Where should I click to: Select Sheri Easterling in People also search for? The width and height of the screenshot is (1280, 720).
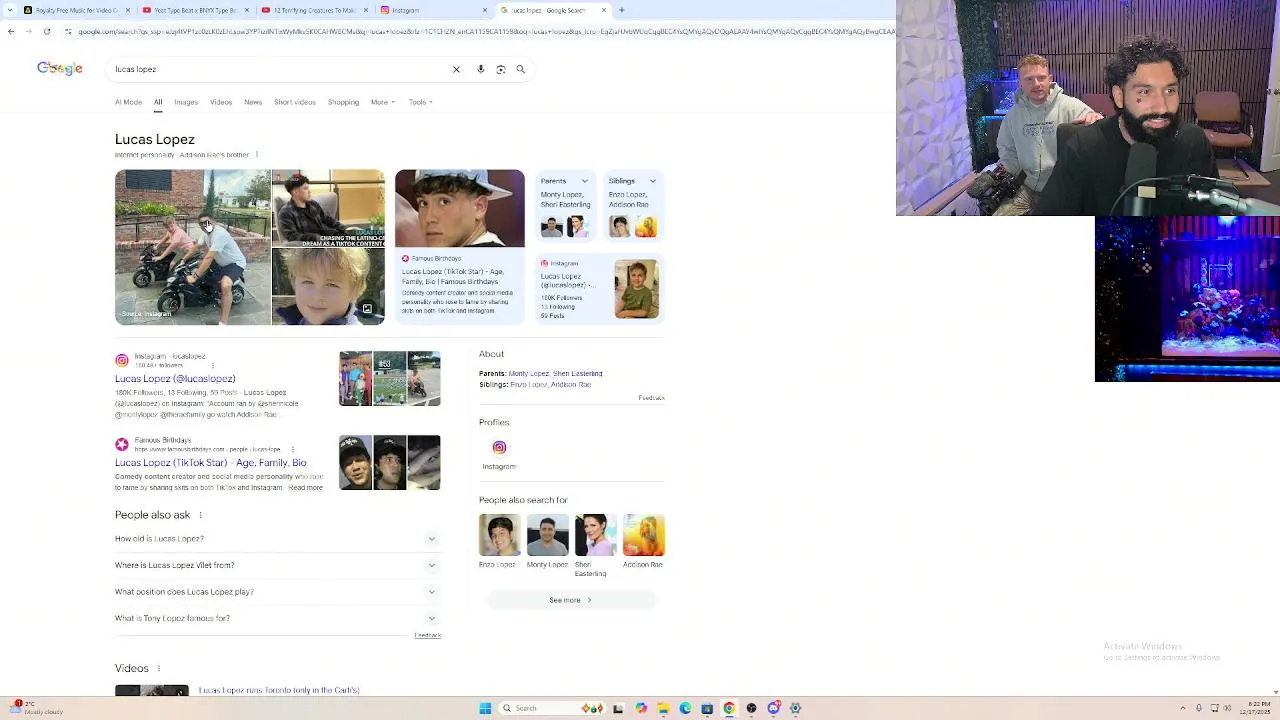pyautogui.click(x=595, y=546)
